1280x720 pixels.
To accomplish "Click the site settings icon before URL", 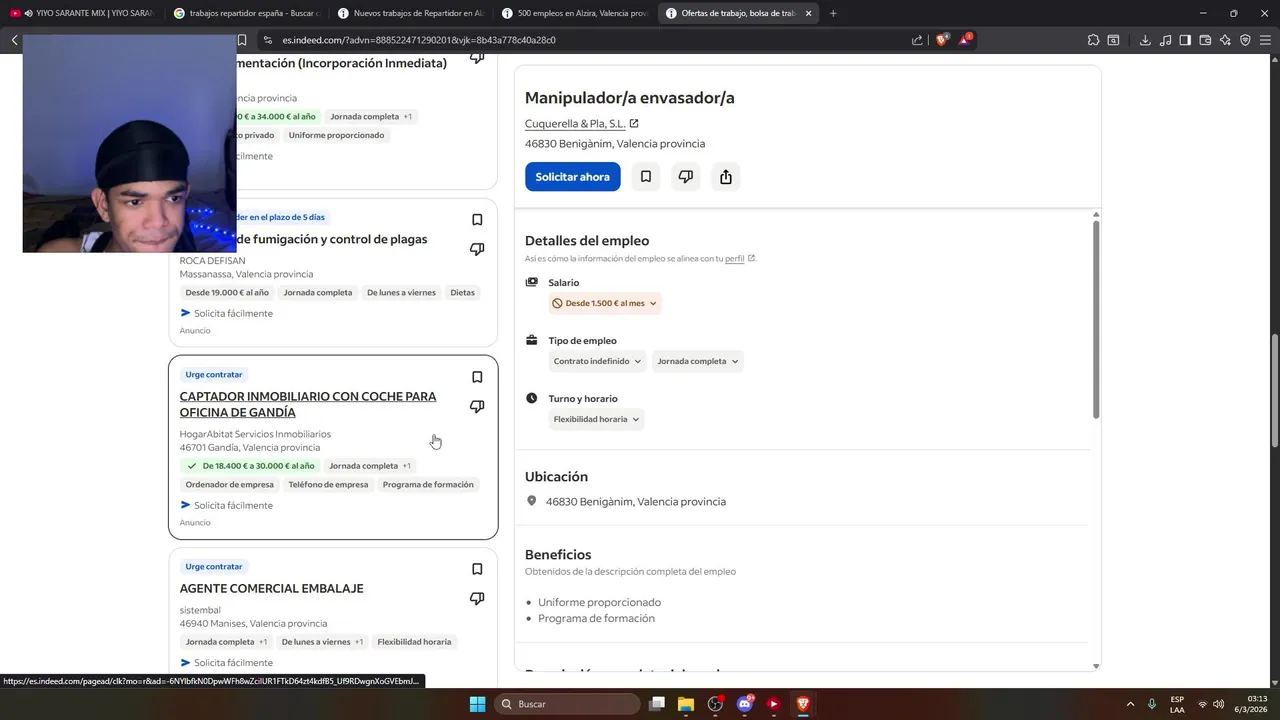I will pyautogui.click(x=267, y=40).
